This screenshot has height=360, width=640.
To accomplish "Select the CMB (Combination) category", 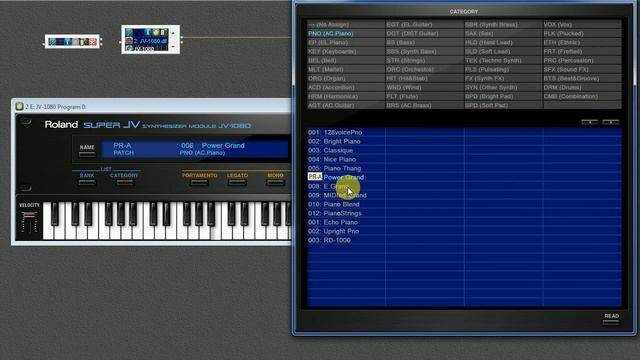I will [582, 96].
